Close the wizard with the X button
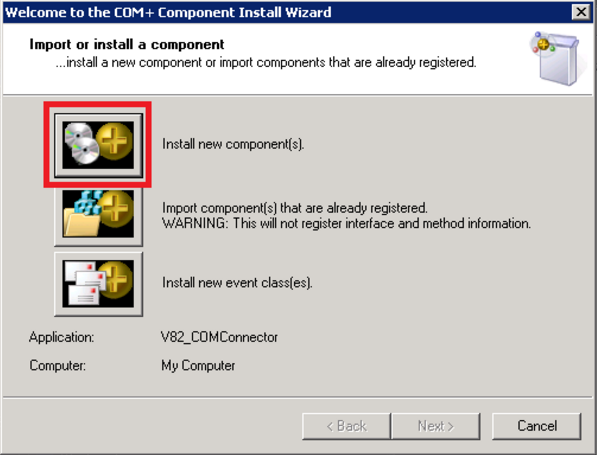 click(x=581, y=12)
